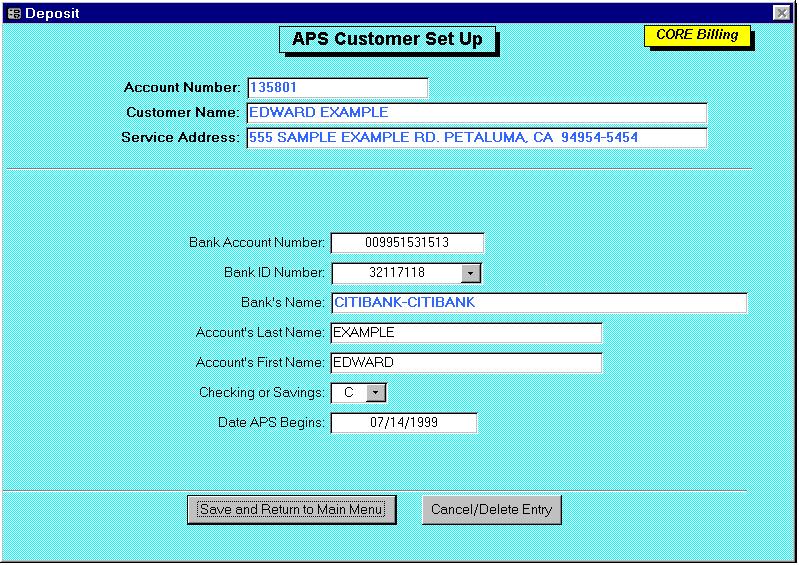Open the Bank ID Number dropdown arrow
Viewport: 799px width, 565px height.
470,273
